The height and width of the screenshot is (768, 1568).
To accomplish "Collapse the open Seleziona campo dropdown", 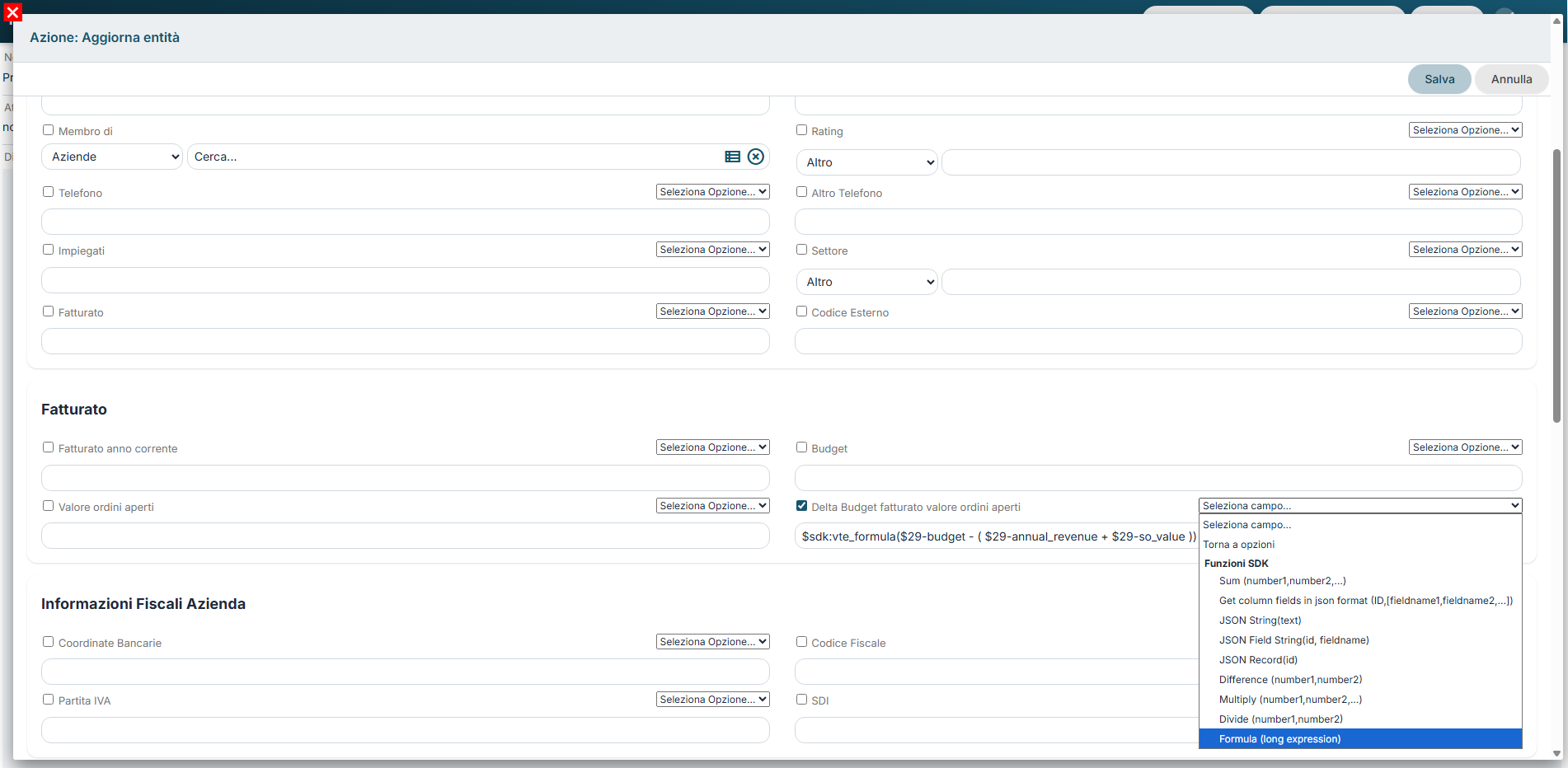I will [x=1360, y=506].
